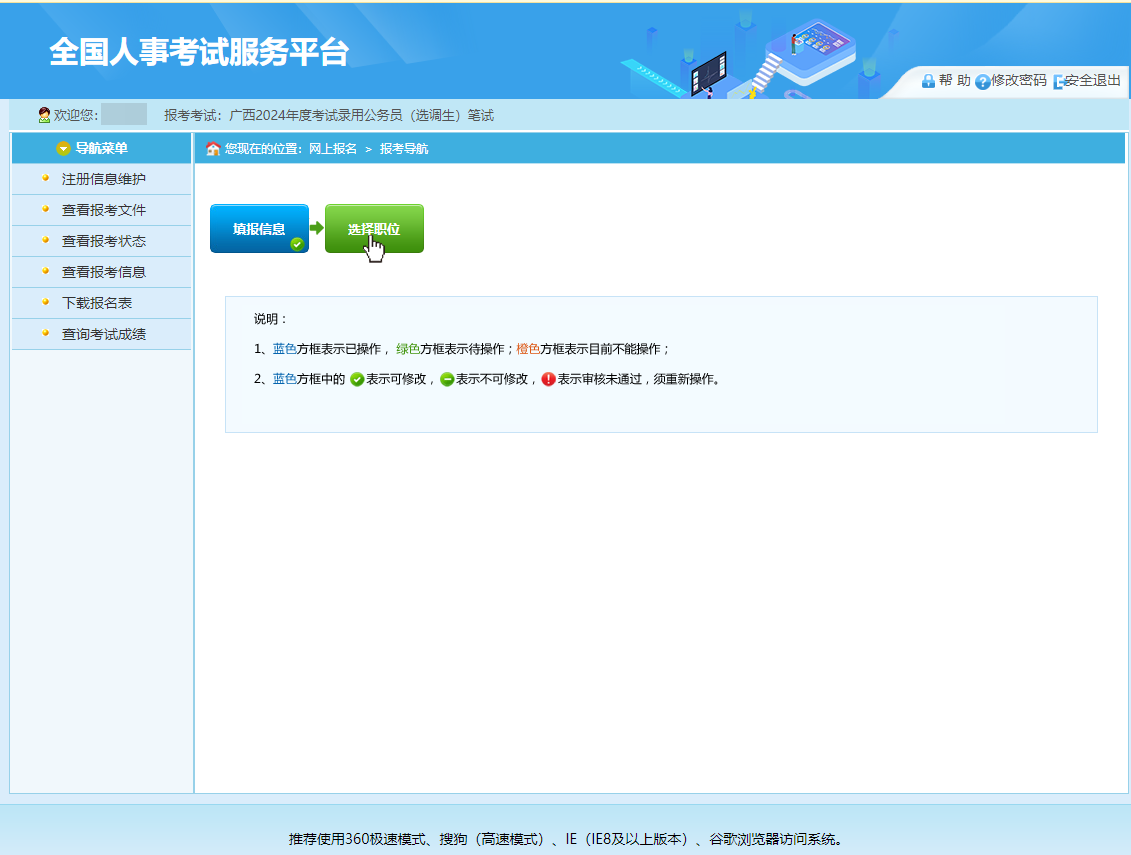Click the user avatar icon beside 欢迎您
The height and width of the screenshot is (855, 1131).
point(44,115)
